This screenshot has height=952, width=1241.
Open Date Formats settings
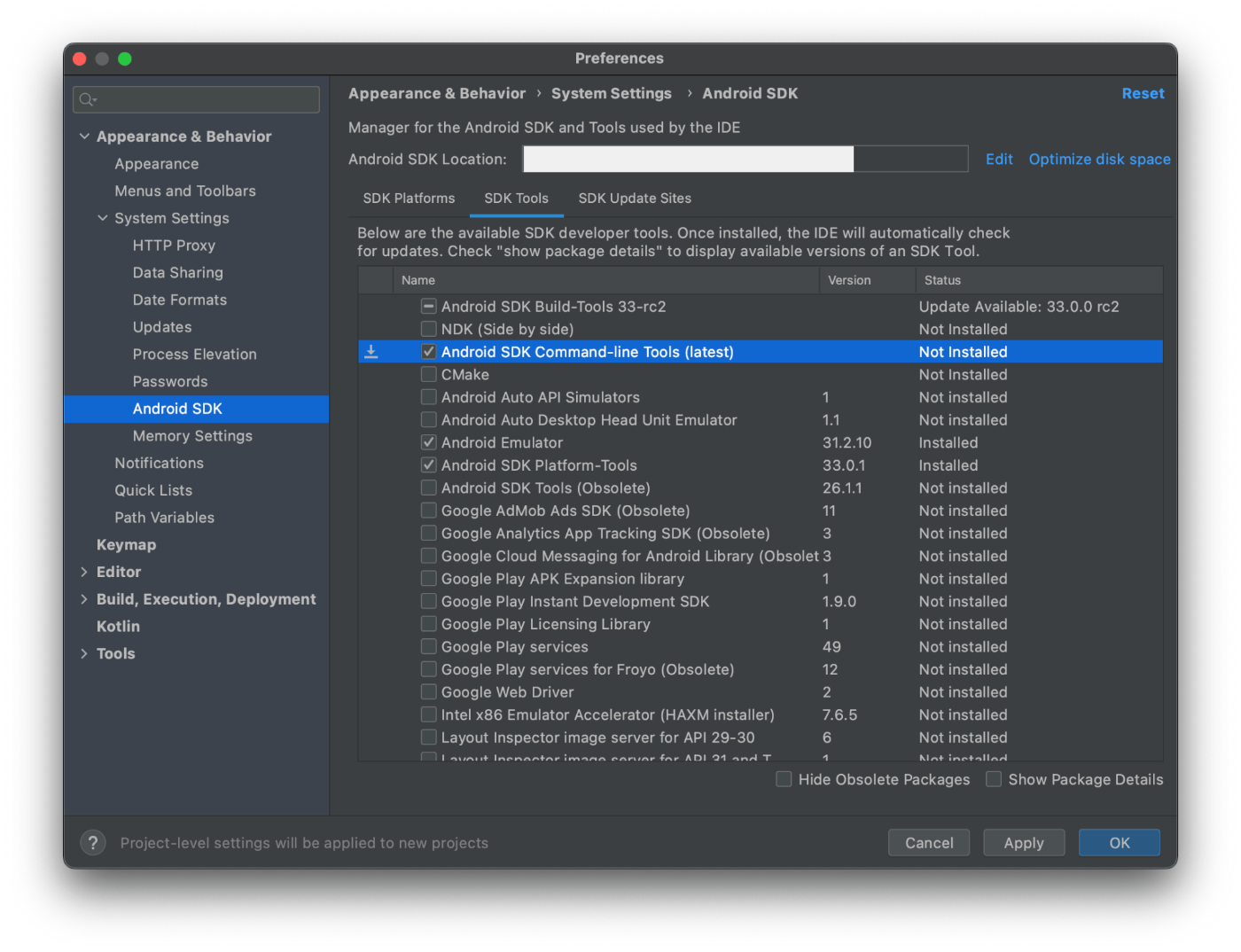[180, 300]
